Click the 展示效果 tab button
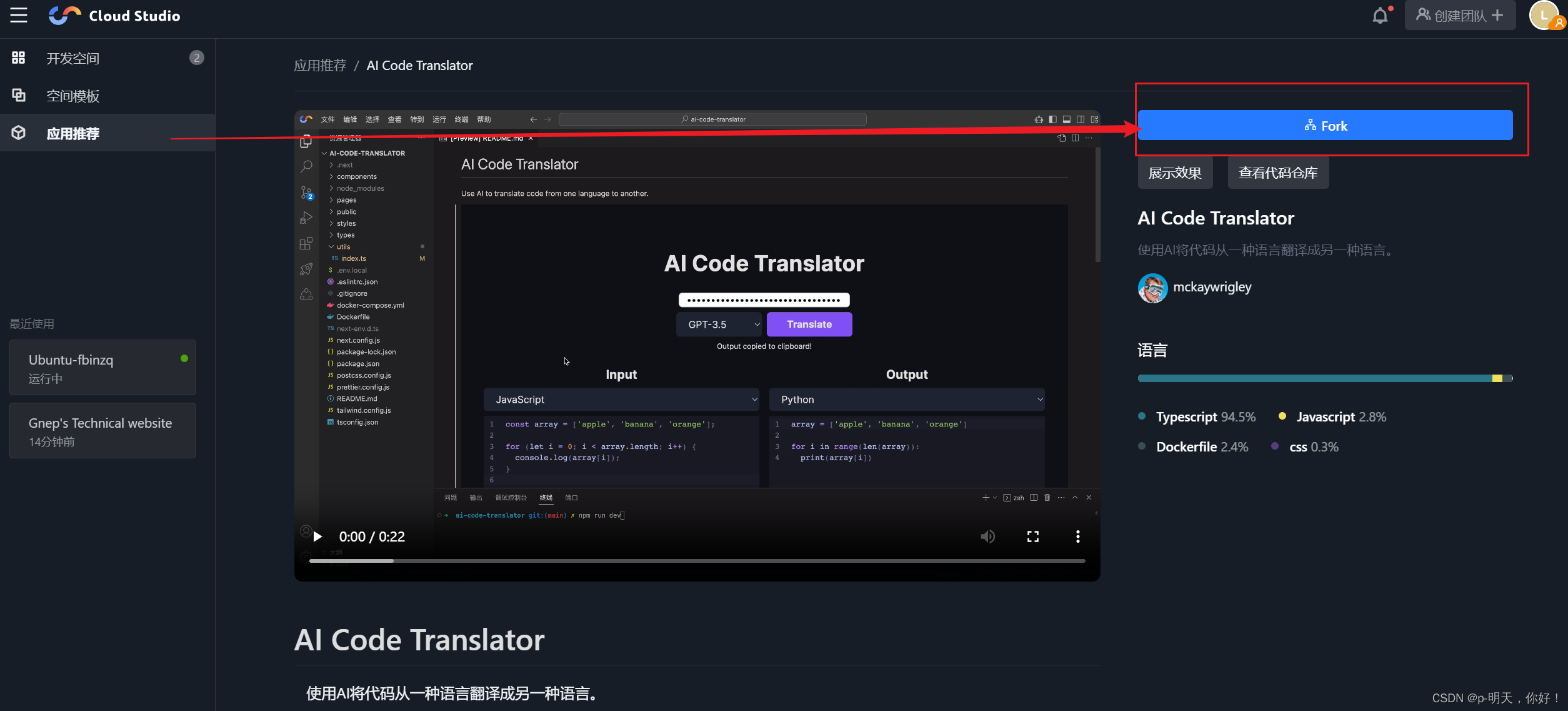 point(1175,172)
